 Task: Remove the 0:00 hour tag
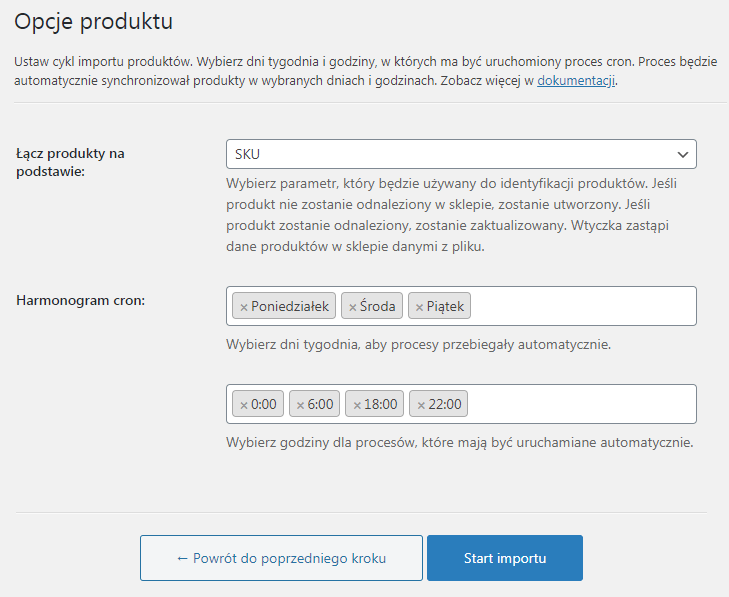coord(243,405)
